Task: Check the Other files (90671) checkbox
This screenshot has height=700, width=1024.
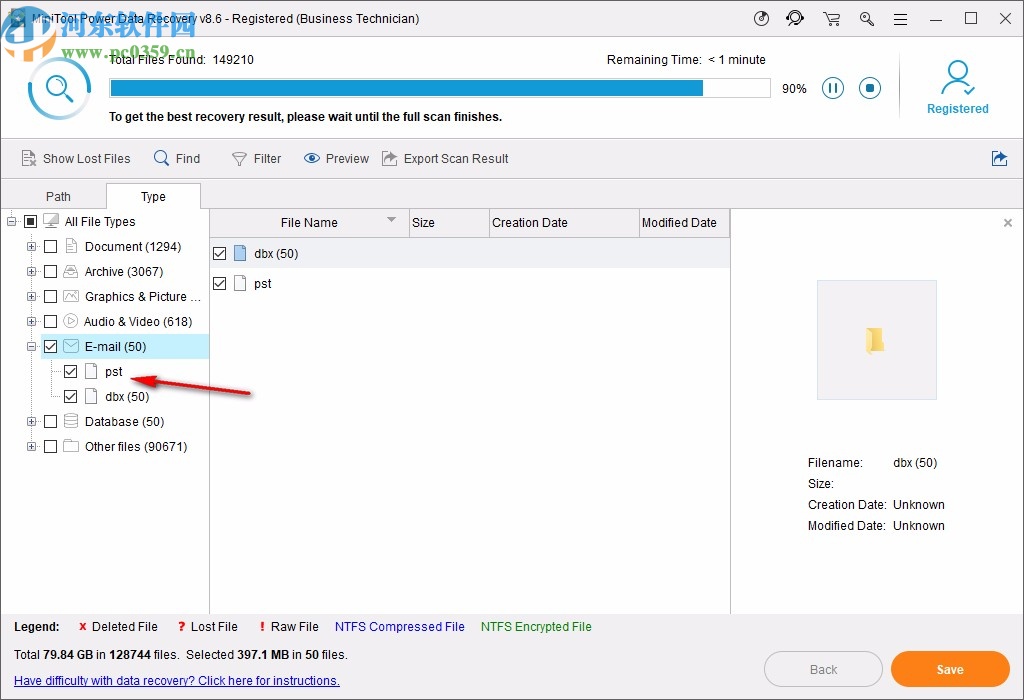Action: [50, 447]
